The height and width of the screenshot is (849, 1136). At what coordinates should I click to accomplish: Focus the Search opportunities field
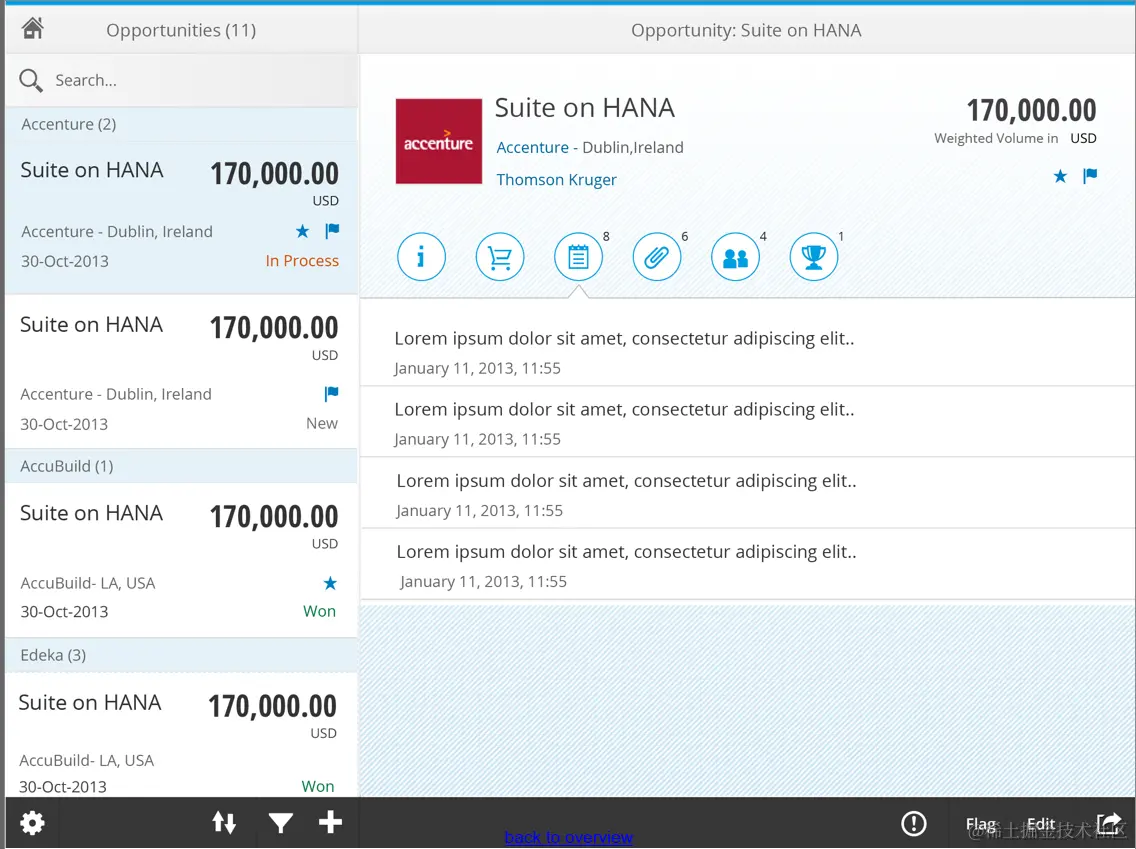(x=181, y=80)
